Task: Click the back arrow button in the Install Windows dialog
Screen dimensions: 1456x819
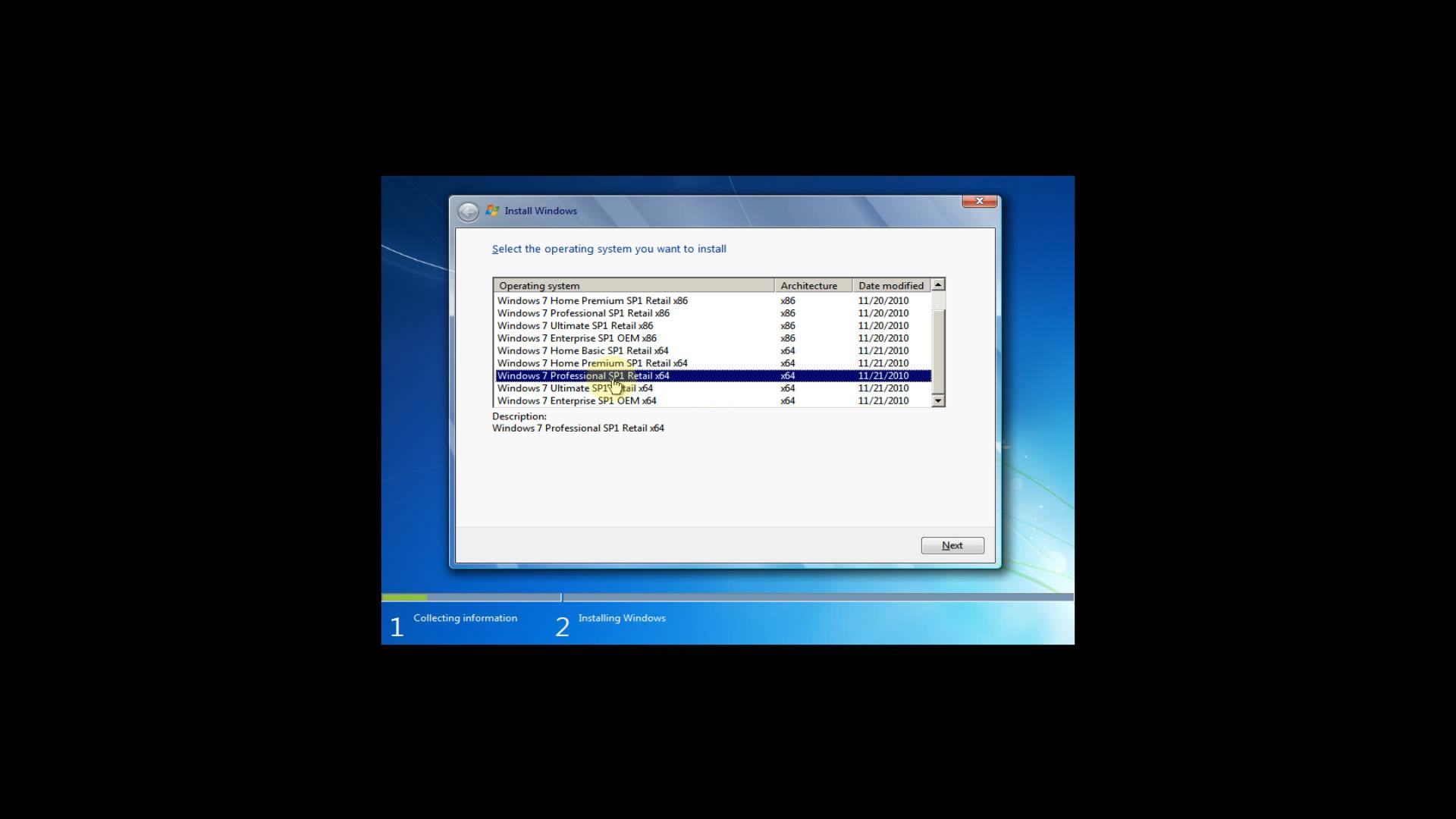Action: [x=468, y=211]
